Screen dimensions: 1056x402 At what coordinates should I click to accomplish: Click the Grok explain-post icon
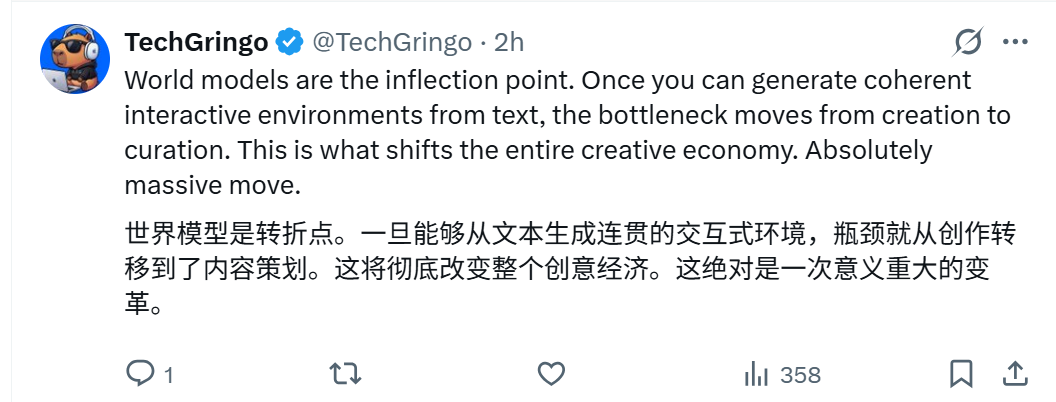[968, 42]
